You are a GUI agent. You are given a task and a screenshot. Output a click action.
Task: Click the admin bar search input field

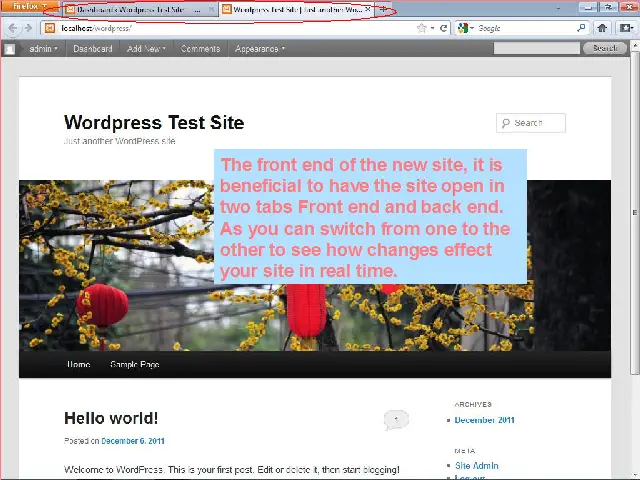536,48
